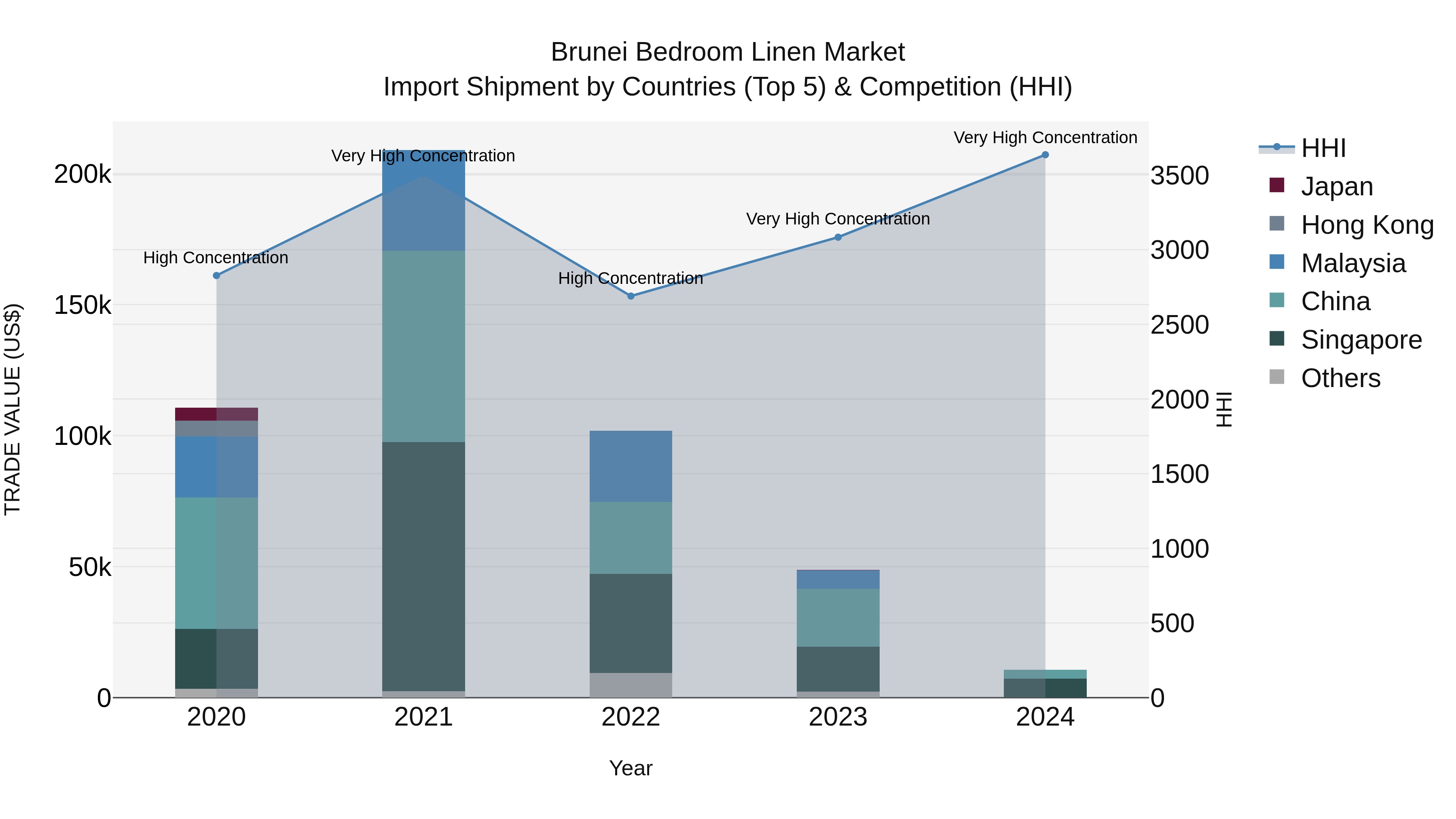Toggle the China legend entry
The height and width of the screenshot is (819, 1456).
1320,301
